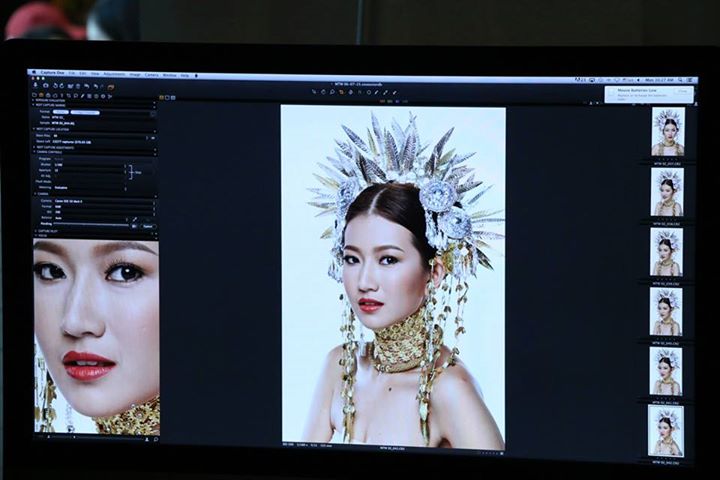Select the second thumbnail in the browser
Screen dimensions: 720x480
click(x=667, y=192)
